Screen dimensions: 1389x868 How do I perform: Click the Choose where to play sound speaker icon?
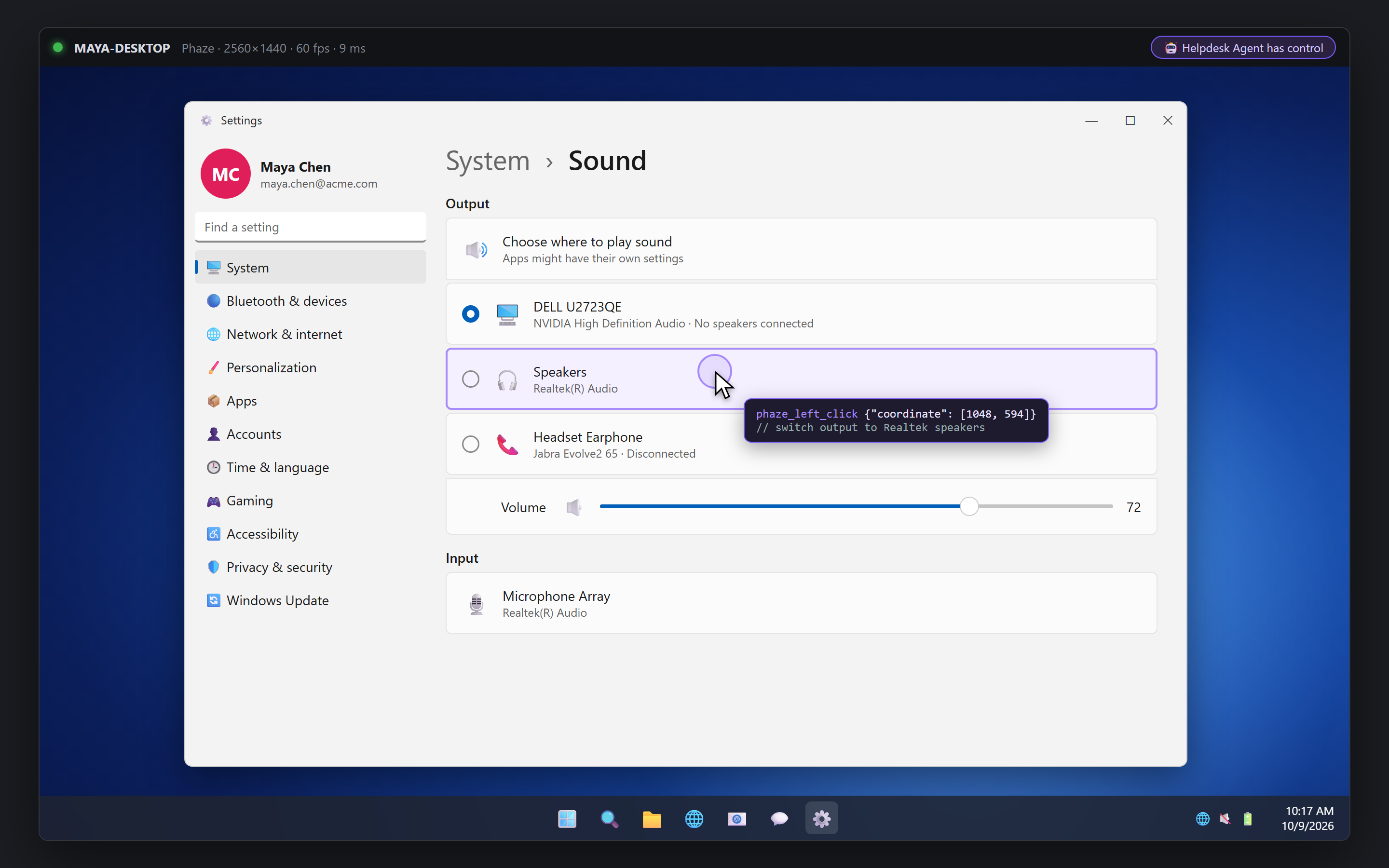(x=477, y=250)
